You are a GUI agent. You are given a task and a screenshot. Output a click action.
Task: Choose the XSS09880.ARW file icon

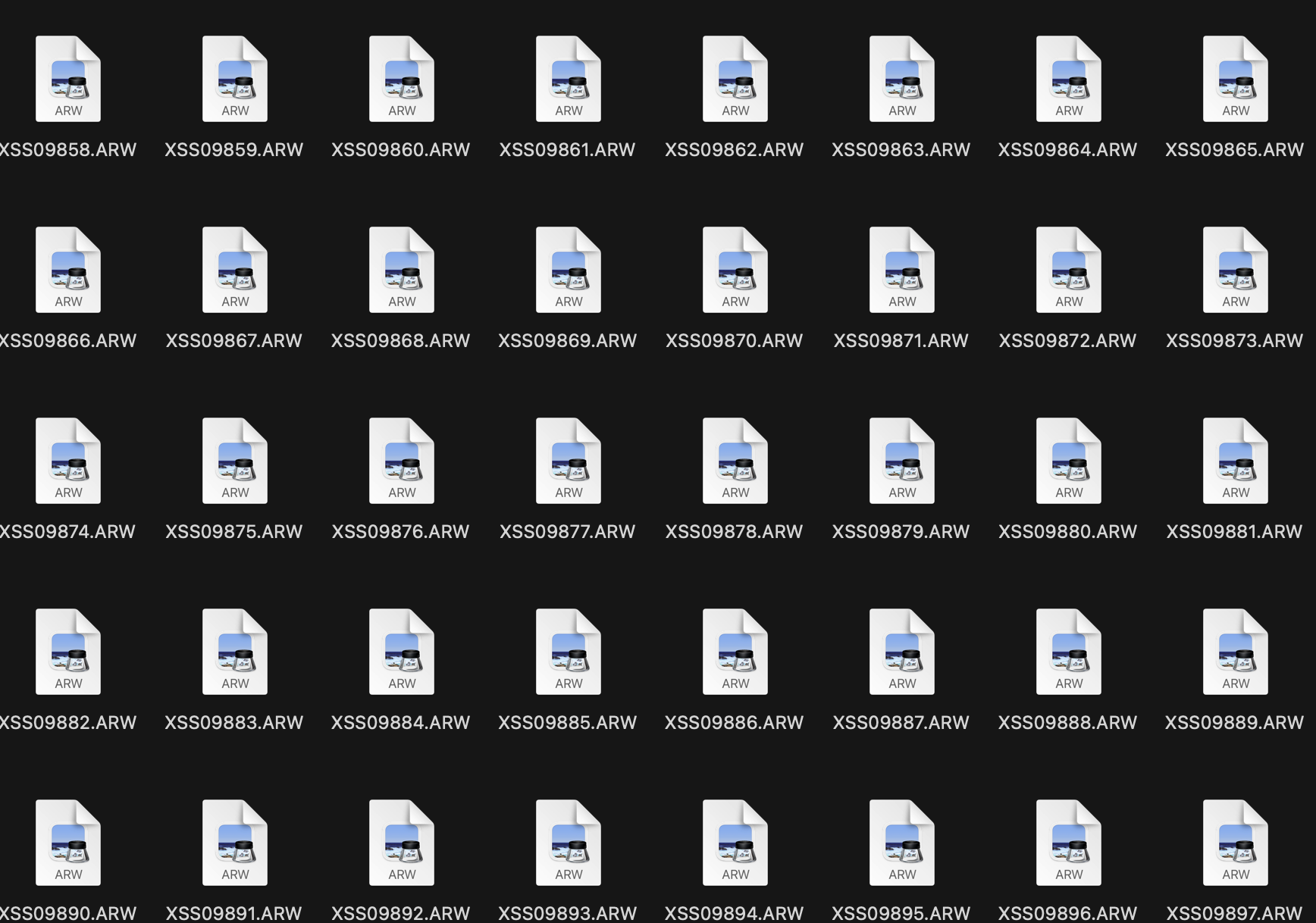(1069, 461)
